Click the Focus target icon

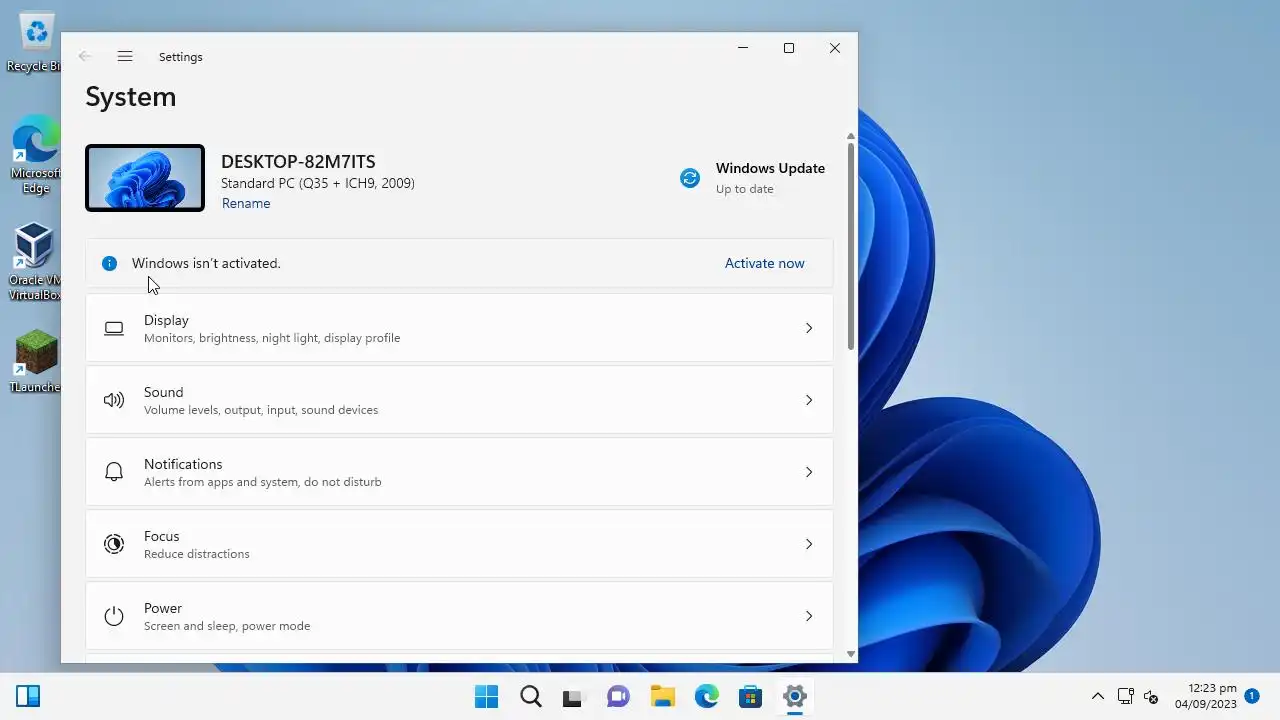coord(114,544)
